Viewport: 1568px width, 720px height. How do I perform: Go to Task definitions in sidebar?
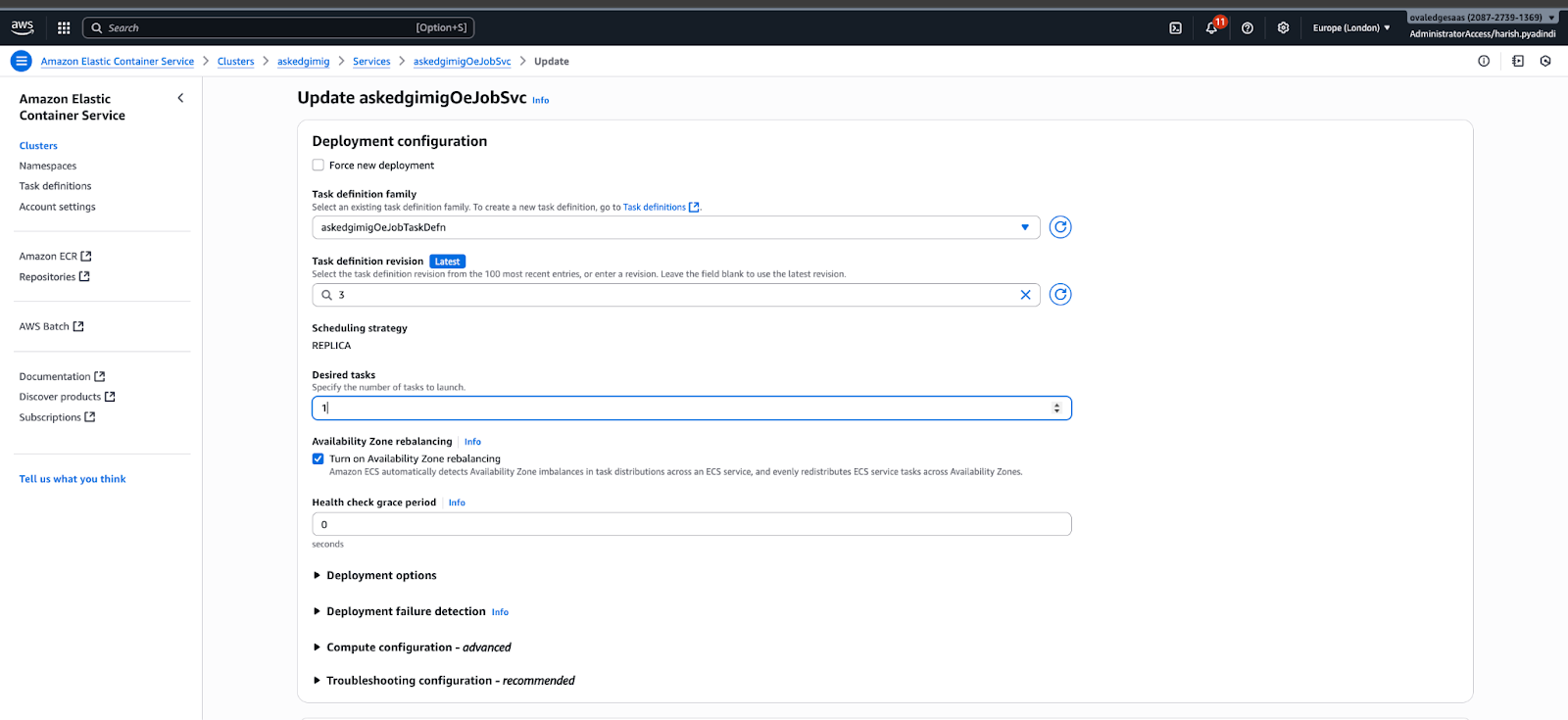55,186
